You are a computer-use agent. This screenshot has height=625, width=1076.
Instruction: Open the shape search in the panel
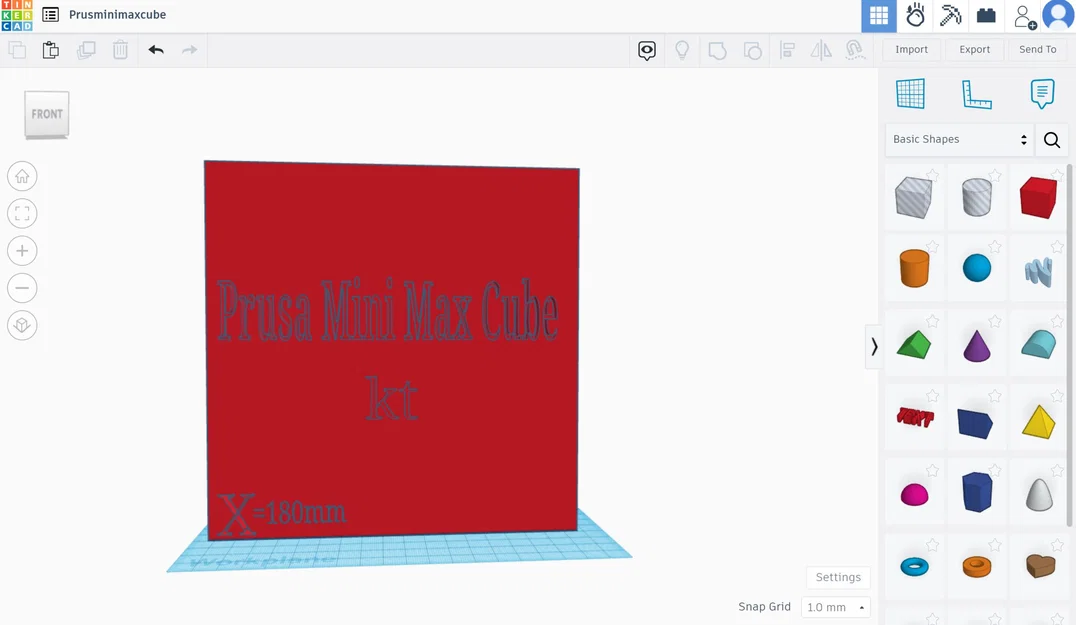1051,140
